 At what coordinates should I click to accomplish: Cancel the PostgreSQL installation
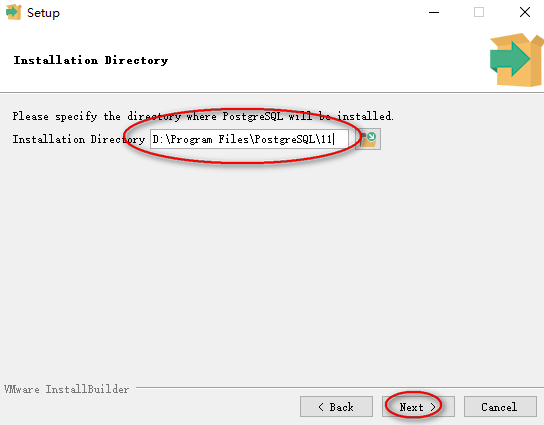tap(500, 407)
